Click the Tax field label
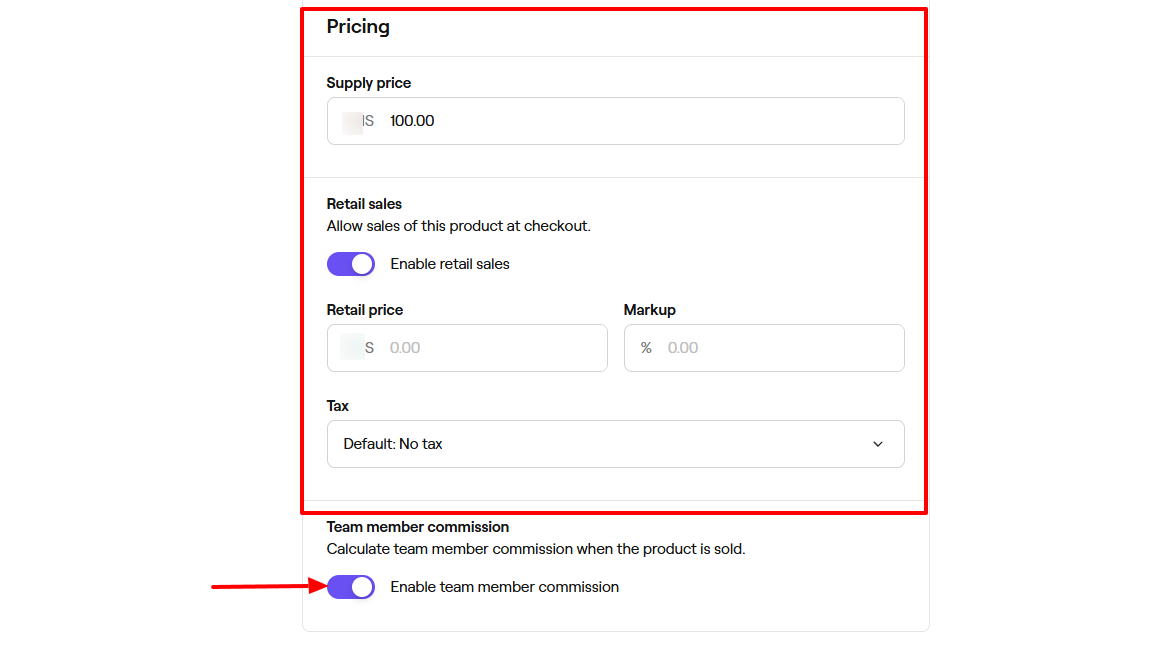Viewport: 1170px width, 656px height. [337, 405]
